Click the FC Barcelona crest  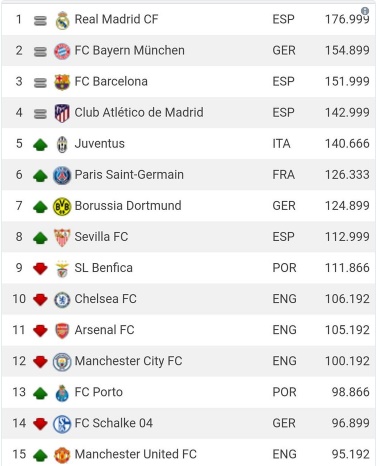pyautogui.click(x=62, y=82)
